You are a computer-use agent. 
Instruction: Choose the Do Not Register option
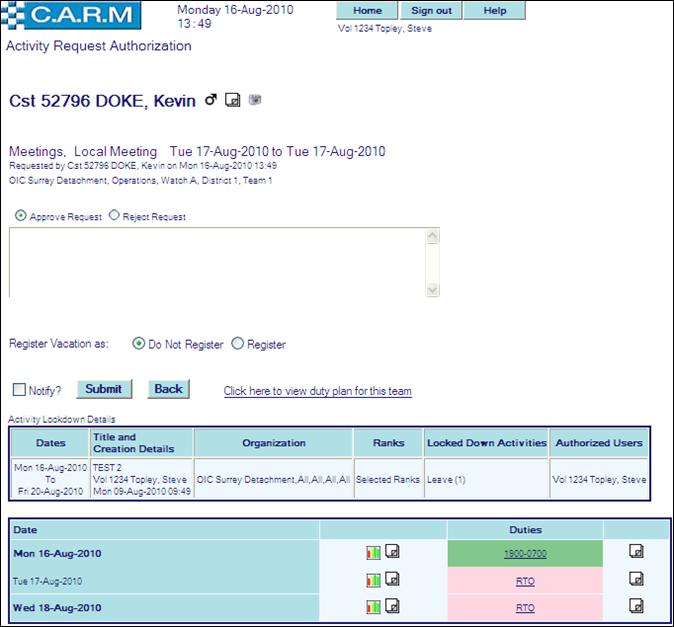pyautogui.click(x=139, y=344)
